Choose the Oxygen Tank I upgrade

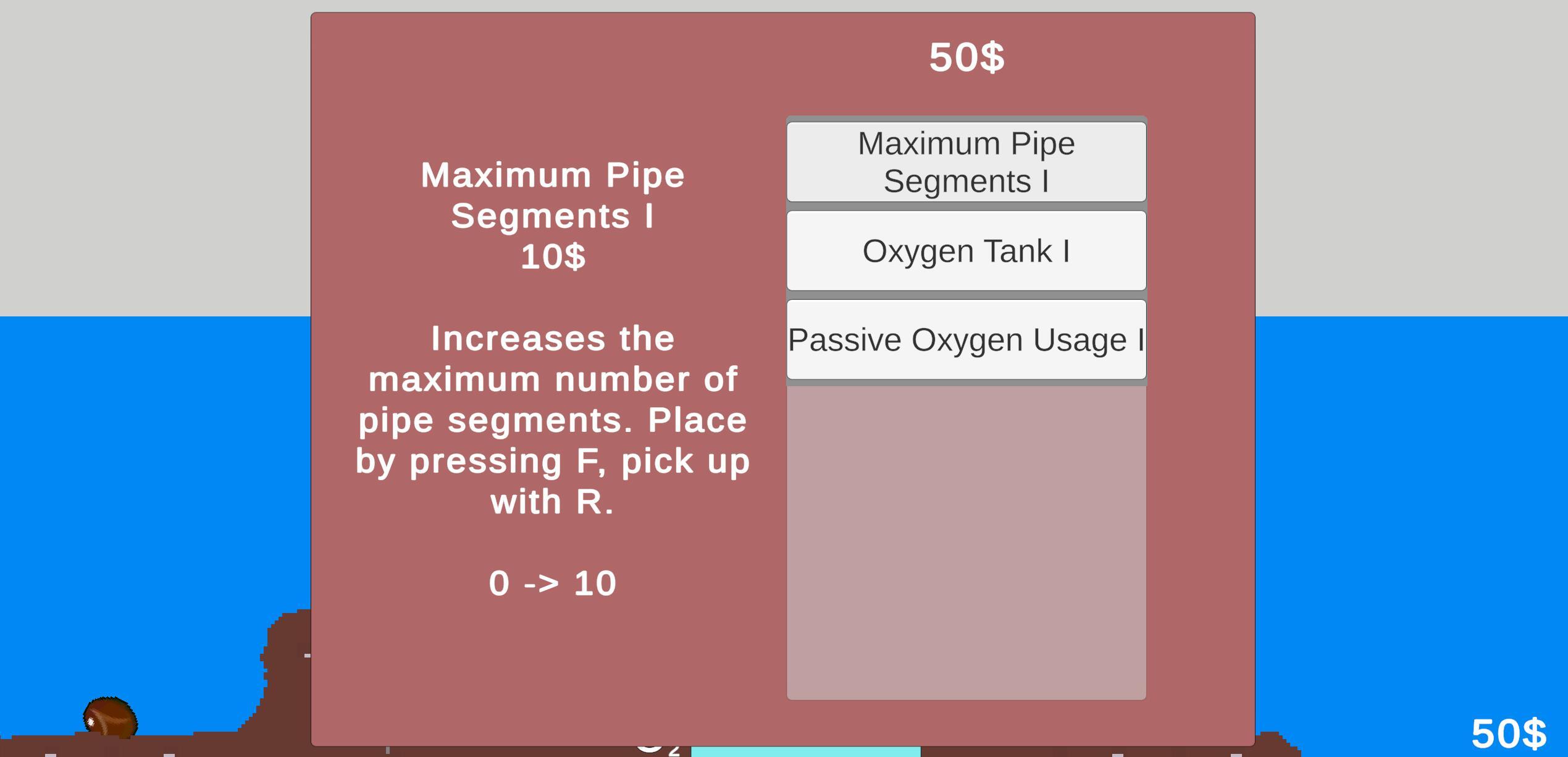(966, 251)
